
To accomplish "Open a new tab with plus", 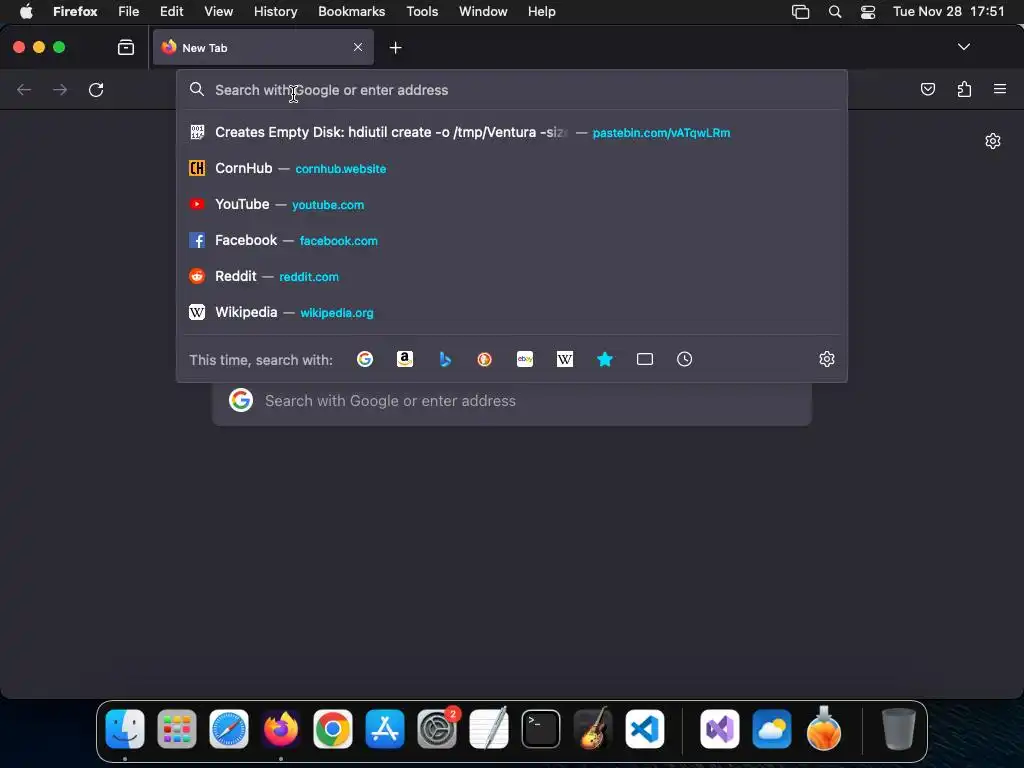I will pos(395,48).
